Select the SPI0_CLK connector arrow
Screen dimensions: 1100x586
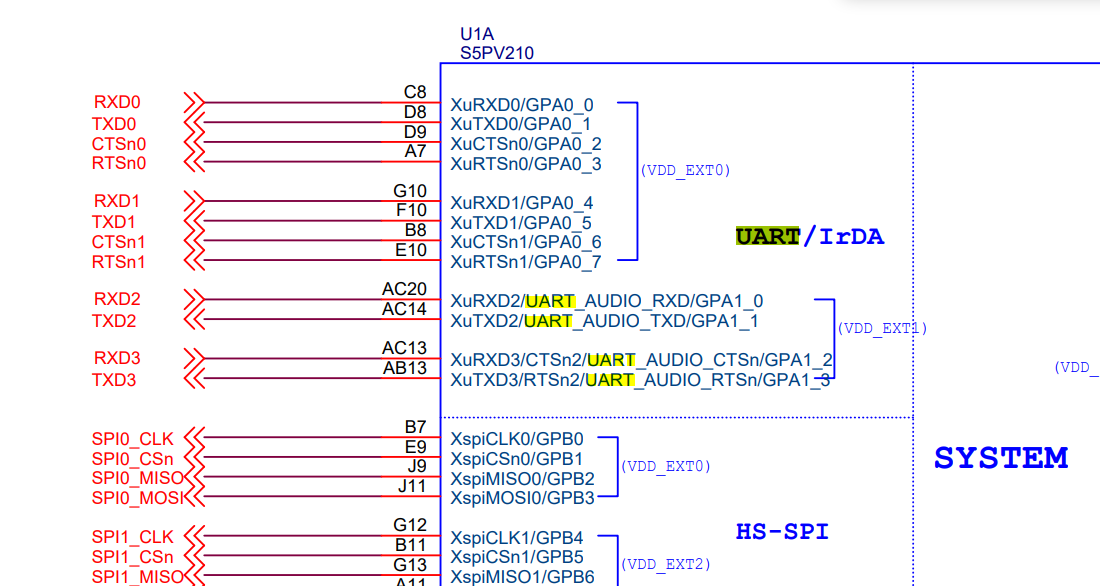[x=193, y=438]
